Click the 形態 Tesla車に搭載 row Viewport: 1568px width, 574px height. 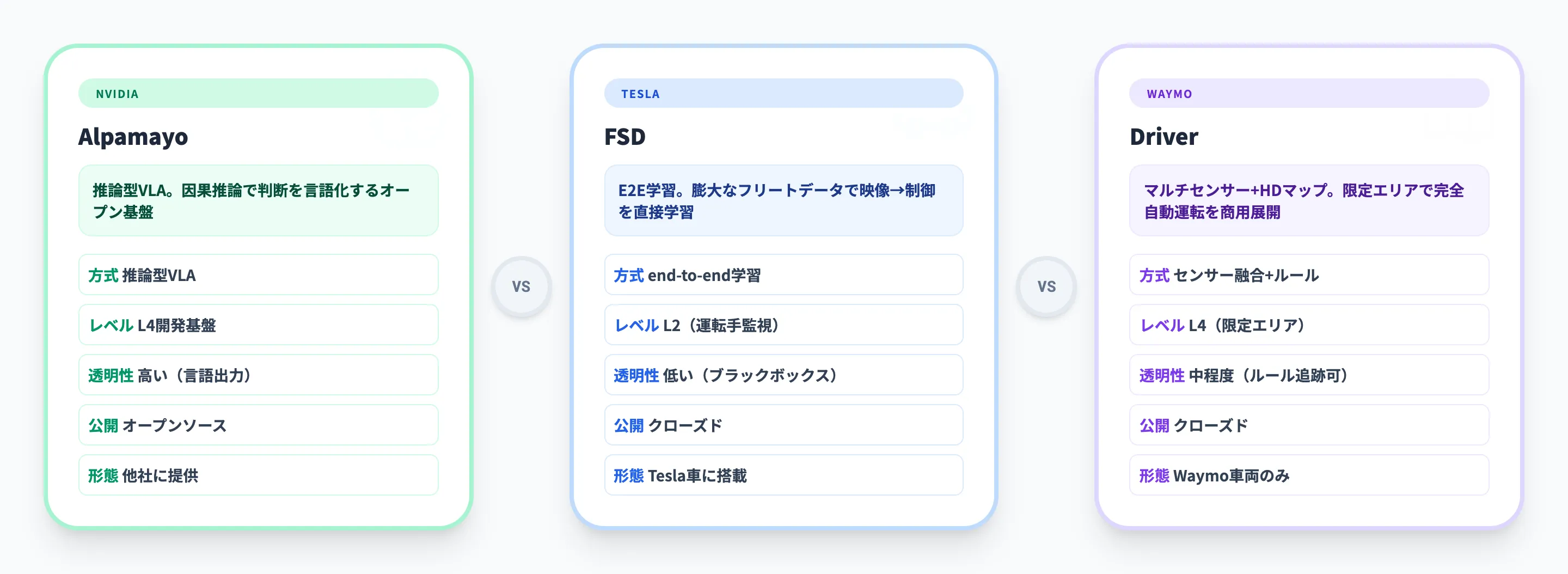click(783, 475)
